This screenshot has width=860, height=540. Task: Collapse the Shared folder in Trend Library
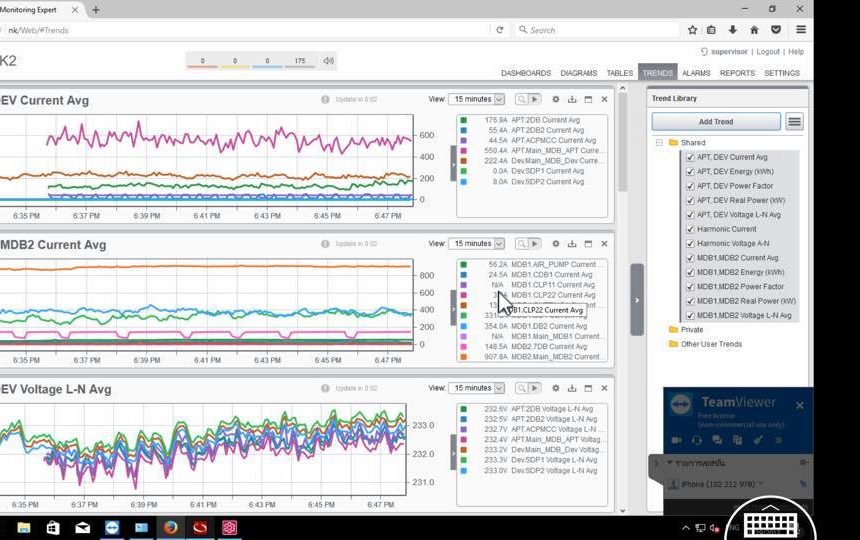coord(660,143)
